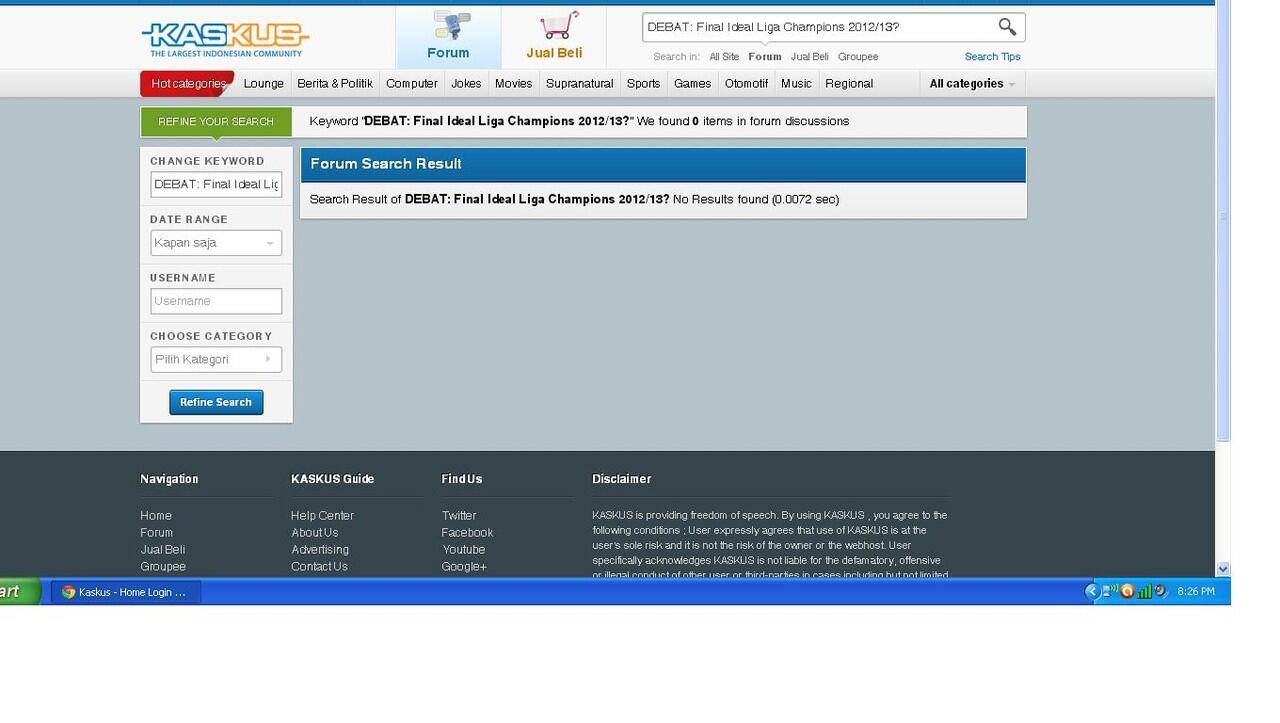The width and height of the screenshot is (1280, 723).
Task: Open the Advertising link
Action: pos(320,550)
